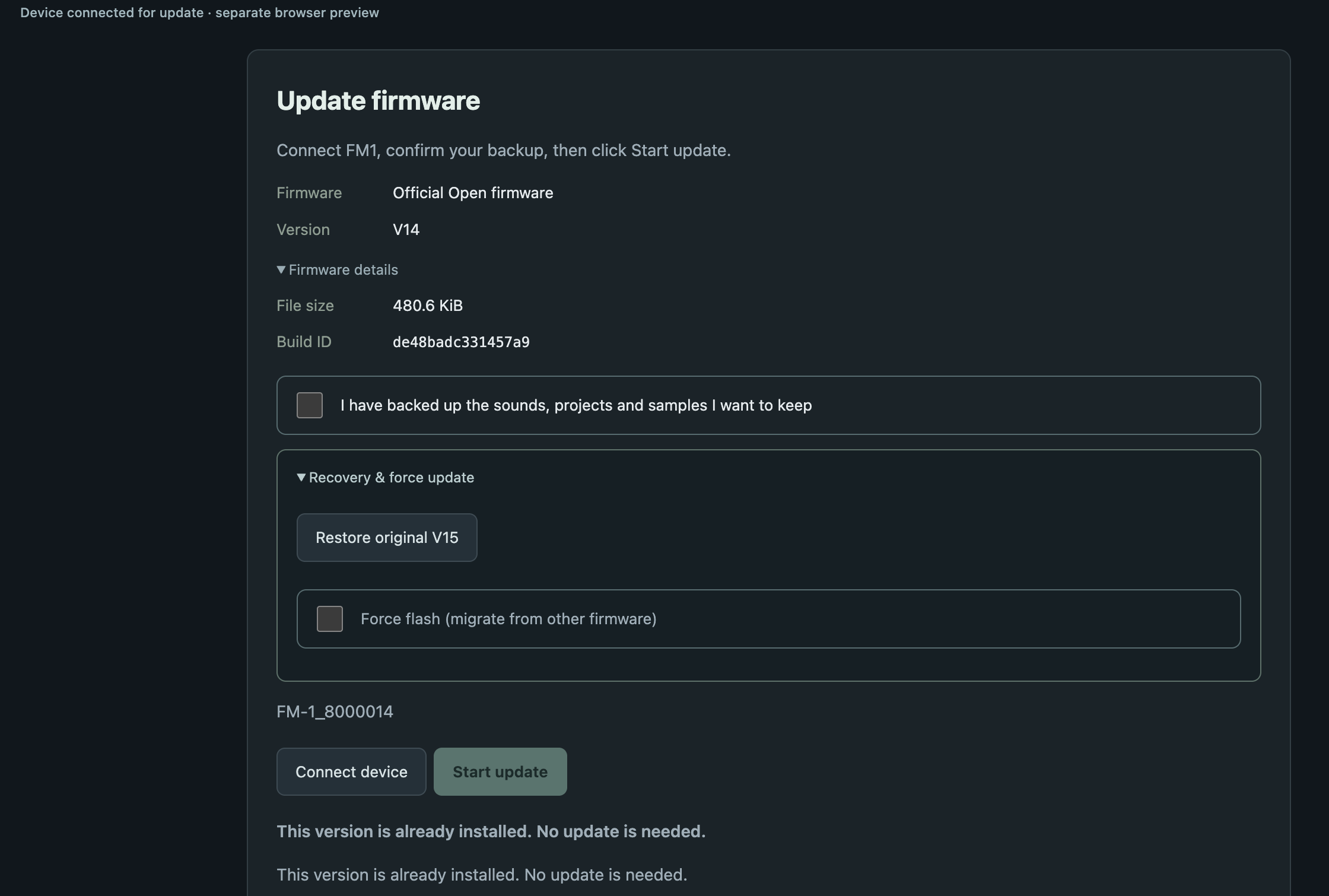
Task: Enable the Force flash checkbox
Action: [x=330, y=619]
